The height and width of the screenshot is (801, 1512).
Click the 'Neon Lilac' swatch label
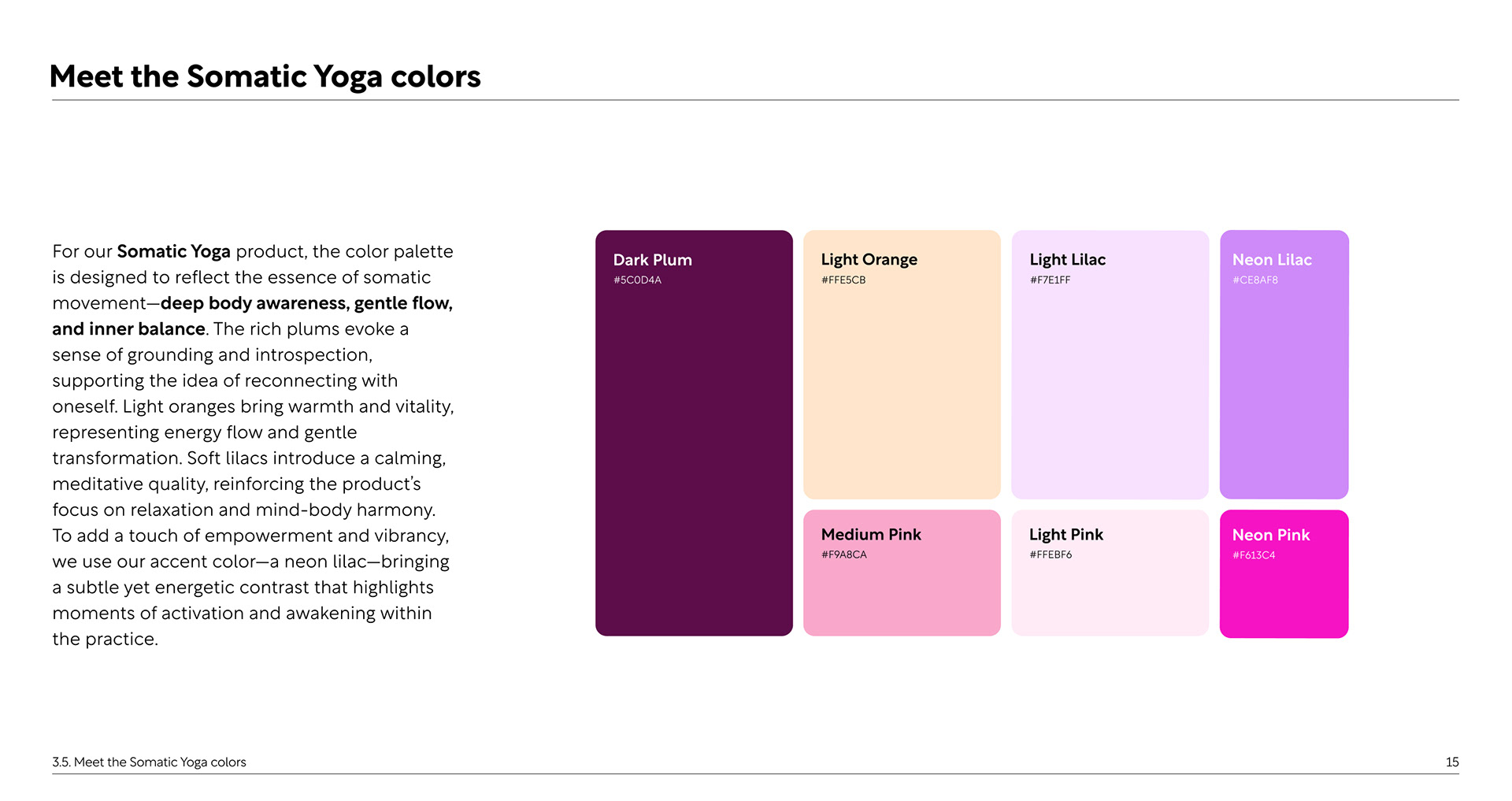(x=1272, y=260)
